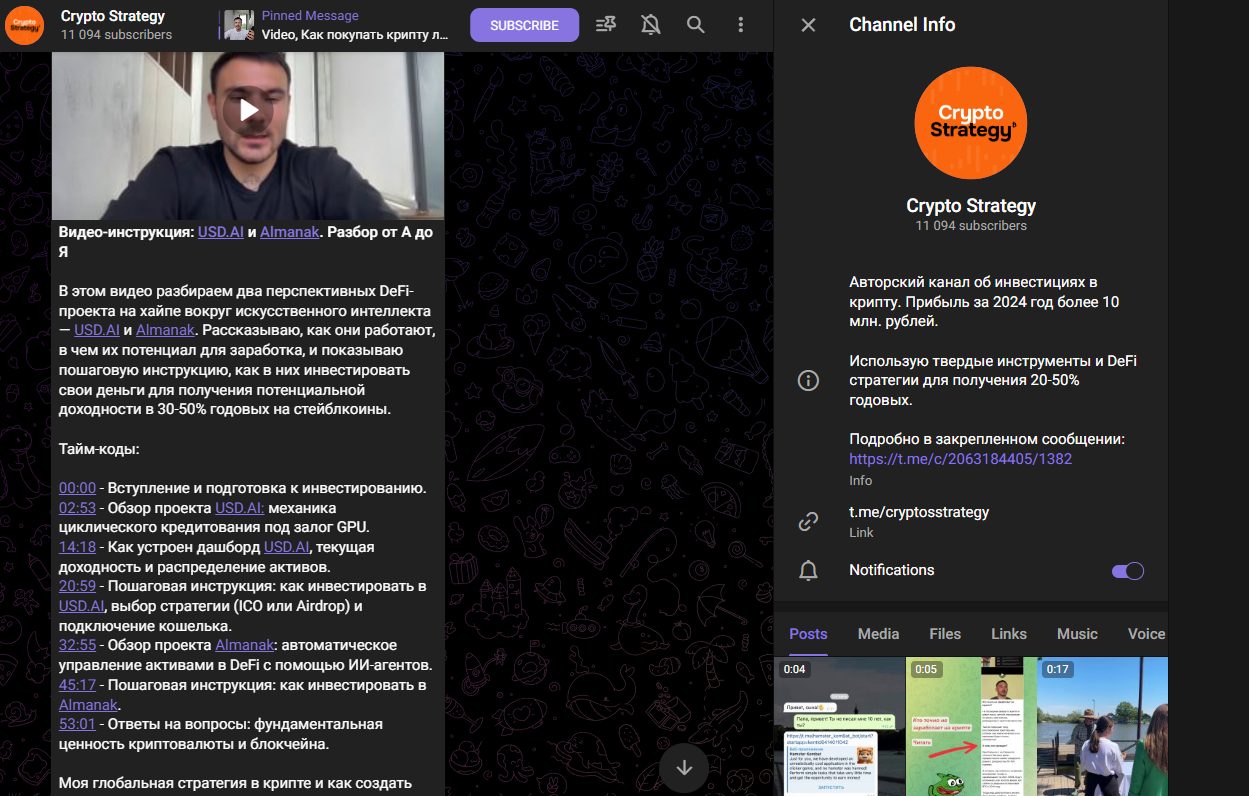The image size is (1249, 796).
Task: Subscribe to the Crypto Strategy channel
Action: (524, 25)
